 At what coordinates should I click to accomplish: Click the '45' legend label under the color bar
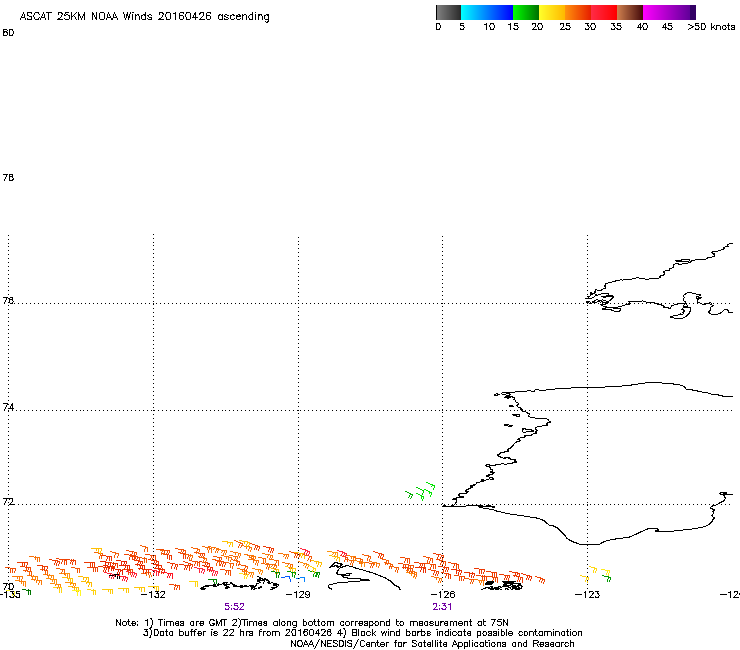(667, 27)
